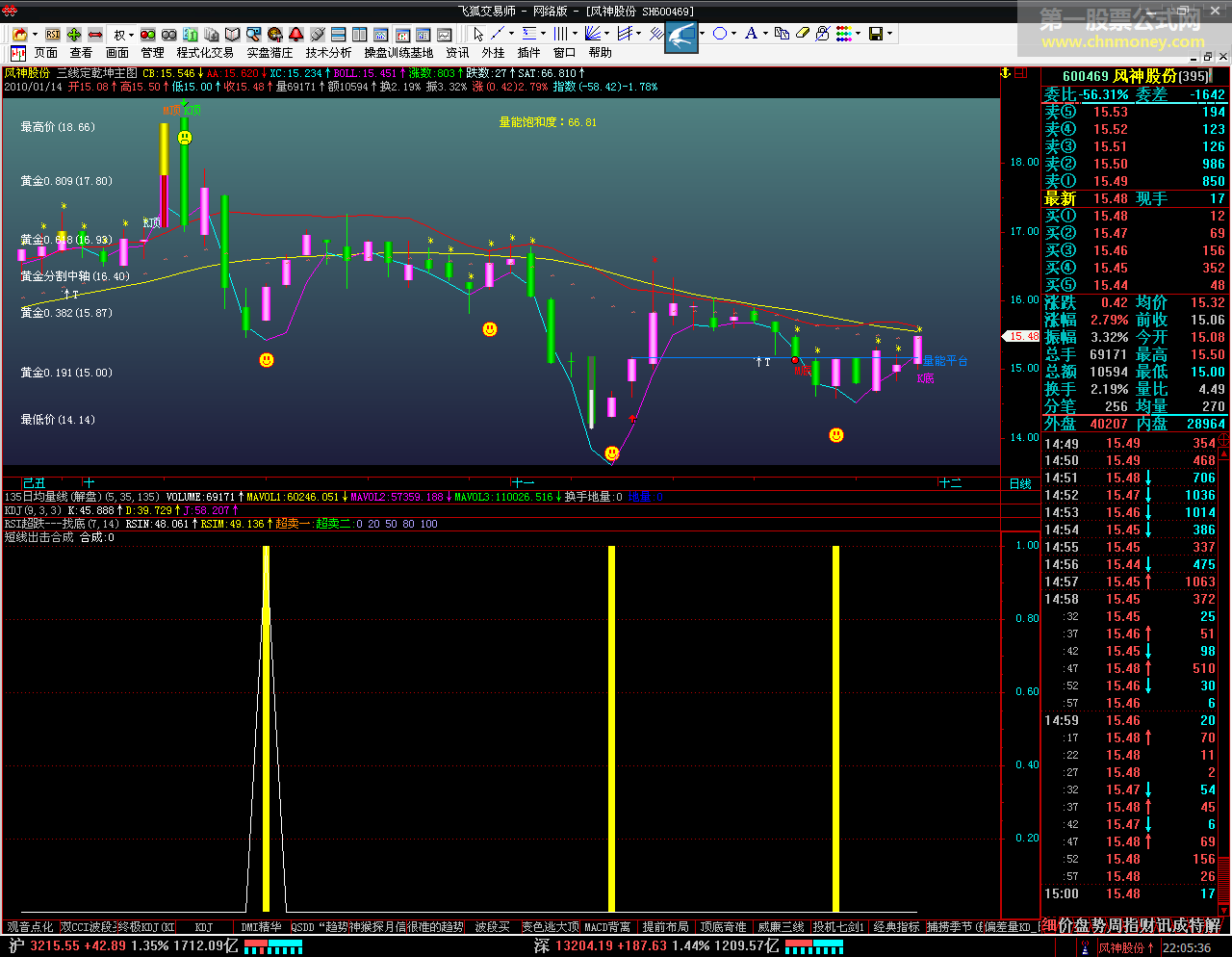Viewport: 1232px width, 957px height.
Task: Open the 技术分析 menu
Action: point(328,53)
